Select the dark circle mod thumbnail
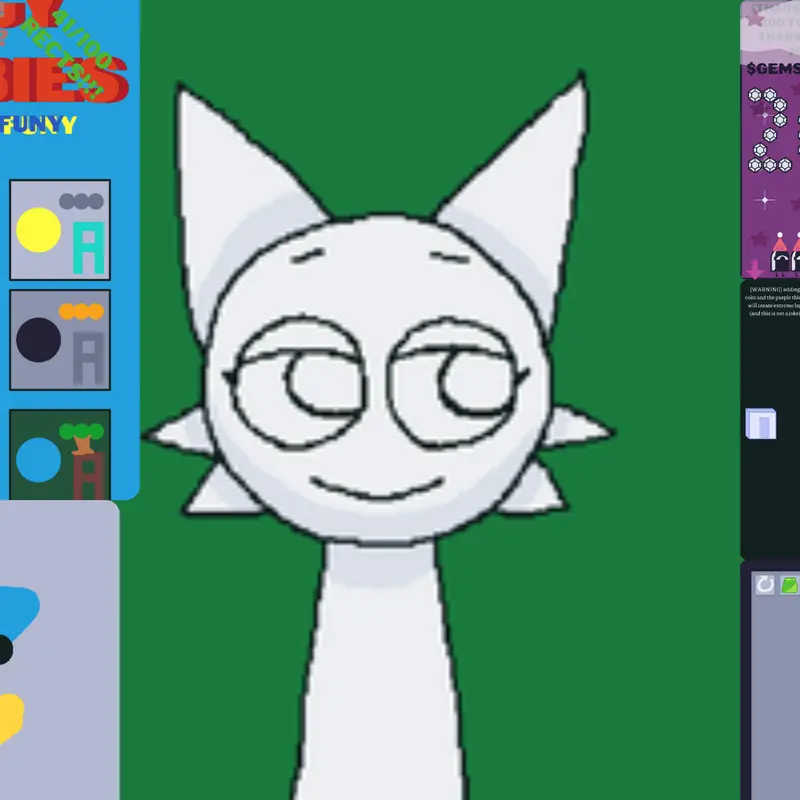 [60, 340]
